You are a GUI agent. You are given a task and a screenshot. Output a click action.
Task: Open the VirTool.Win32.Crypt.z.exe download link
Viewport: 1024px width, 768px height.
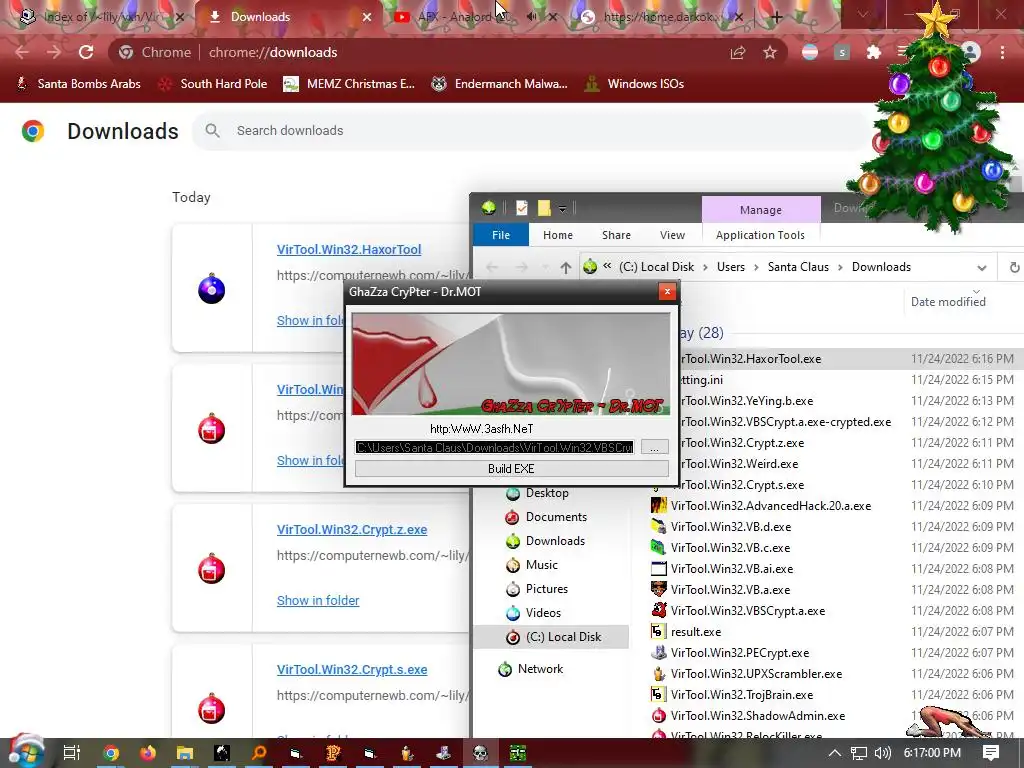click(352, 530)
